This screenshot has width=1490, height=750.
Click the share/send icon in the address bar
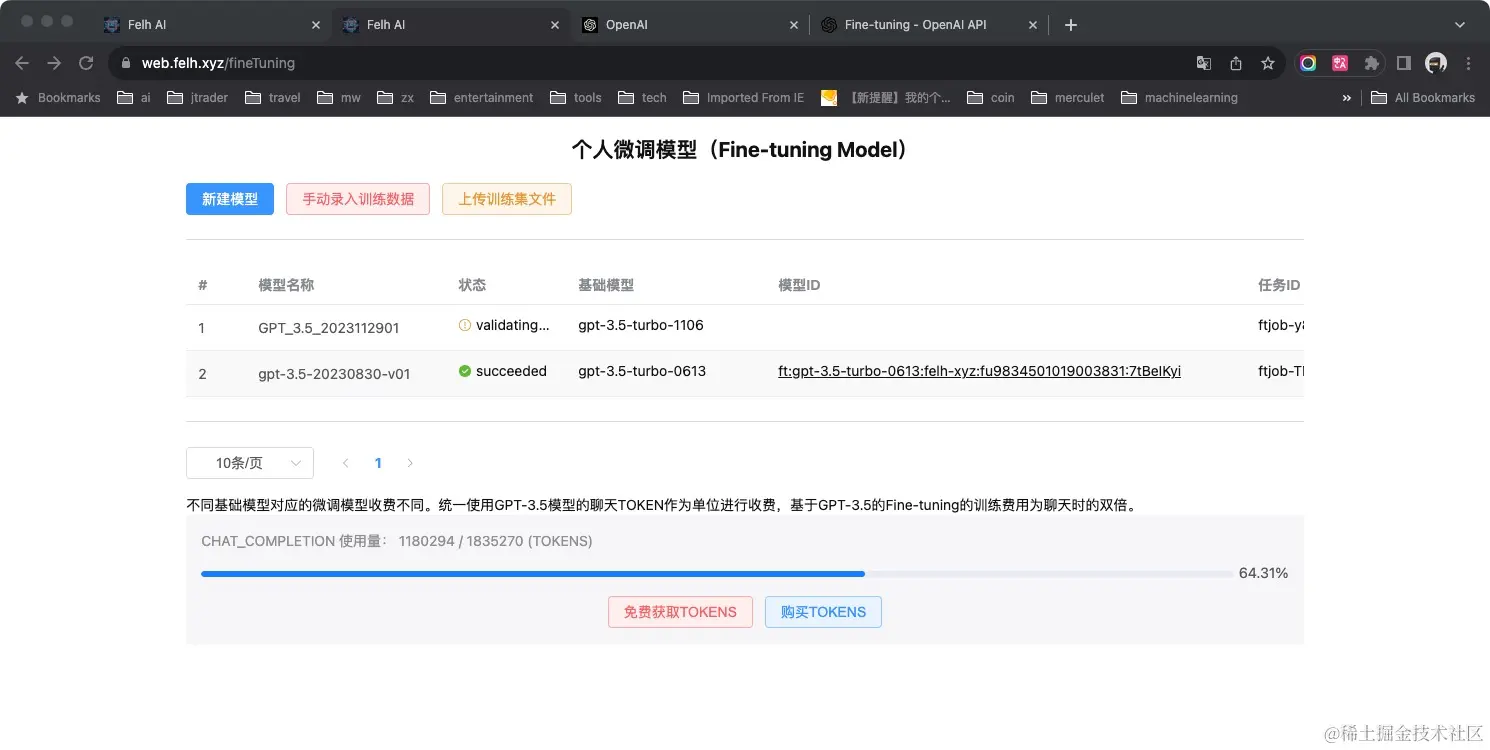tap(1236, 62)
